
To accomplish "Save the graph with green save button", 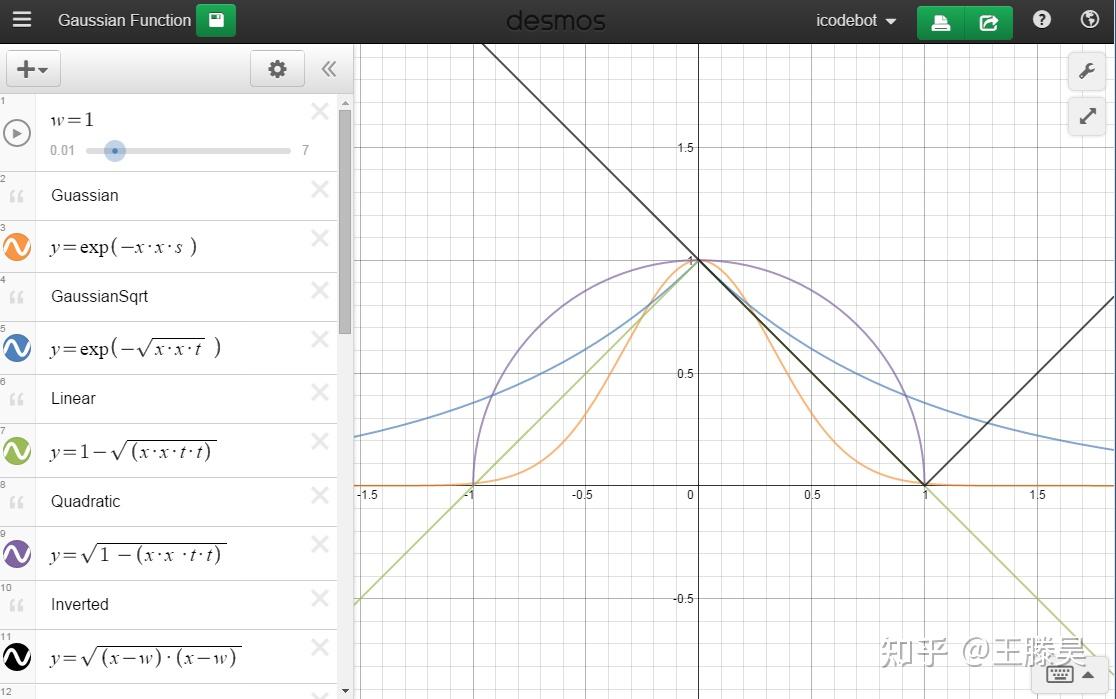I will 216,20.
